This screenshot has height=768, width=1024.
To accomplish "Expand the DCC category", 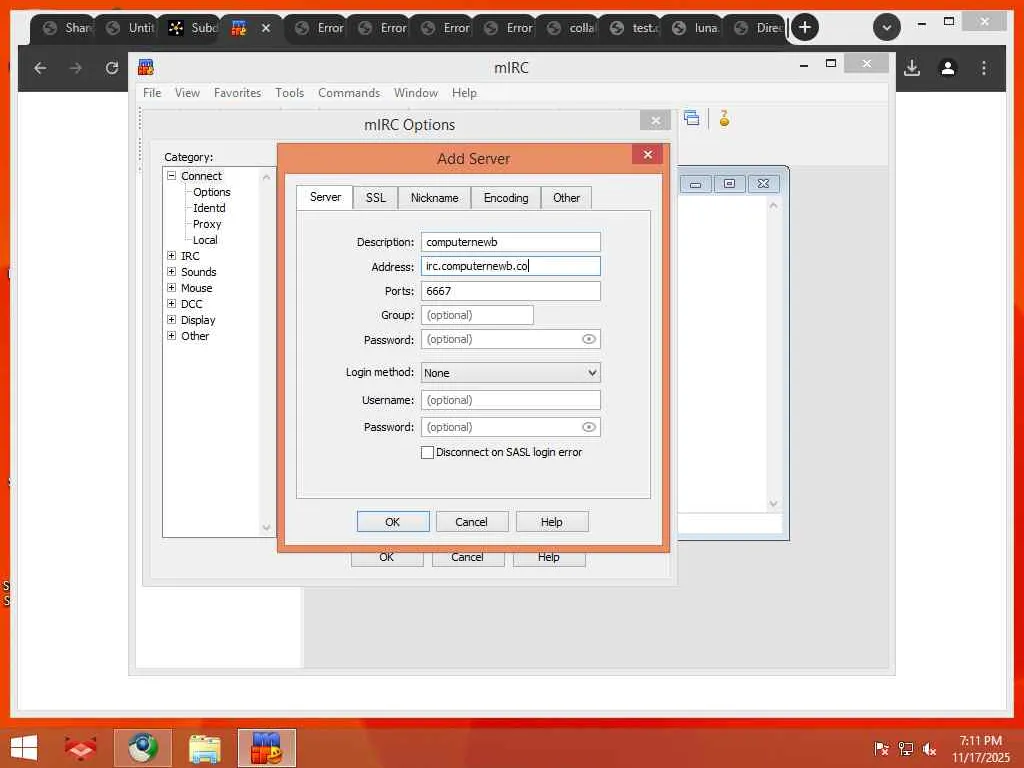I will (x=172, y=304).
